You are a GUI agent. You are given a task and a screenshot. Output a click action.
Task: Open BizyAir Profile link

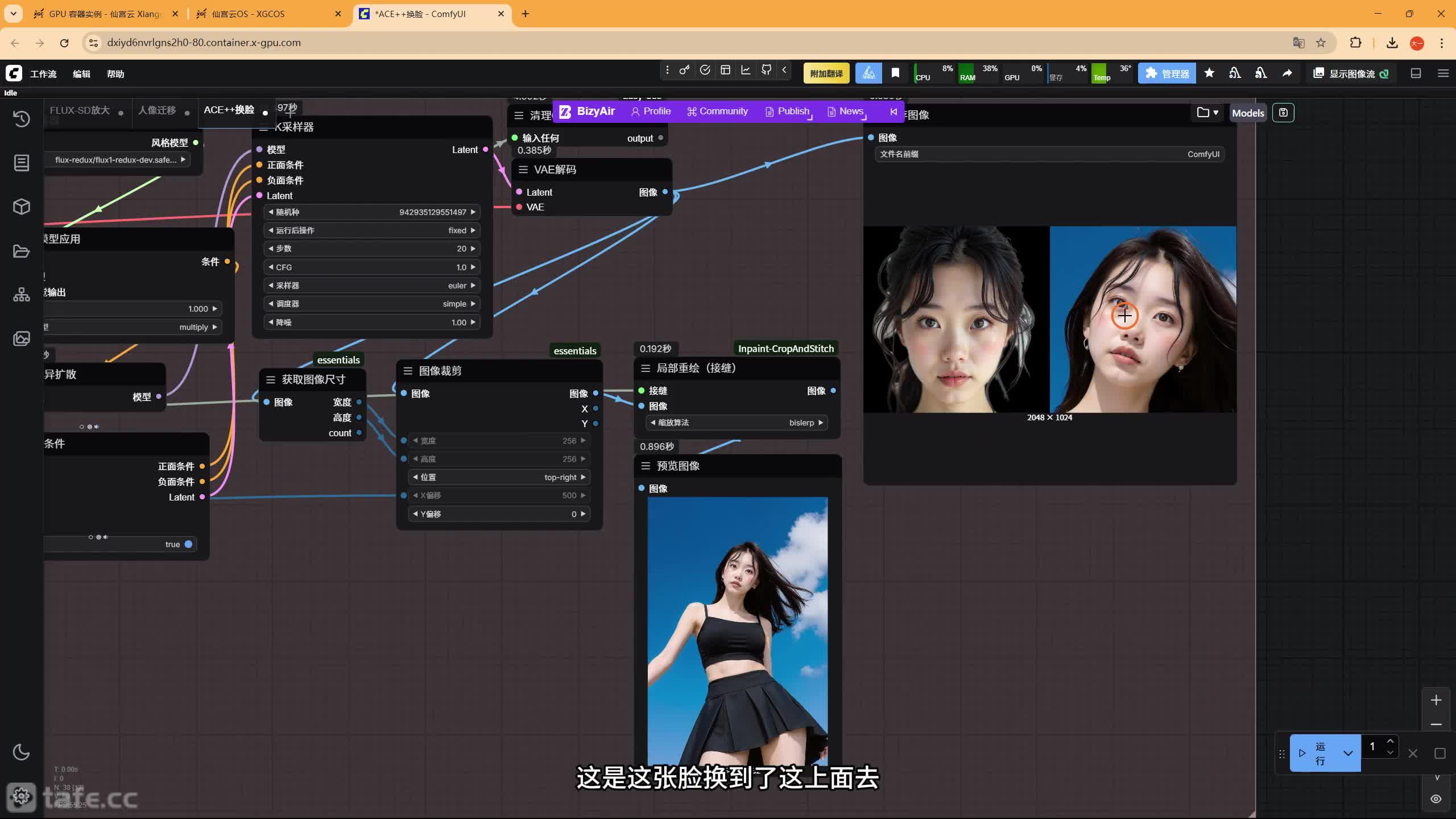(651, 111)
